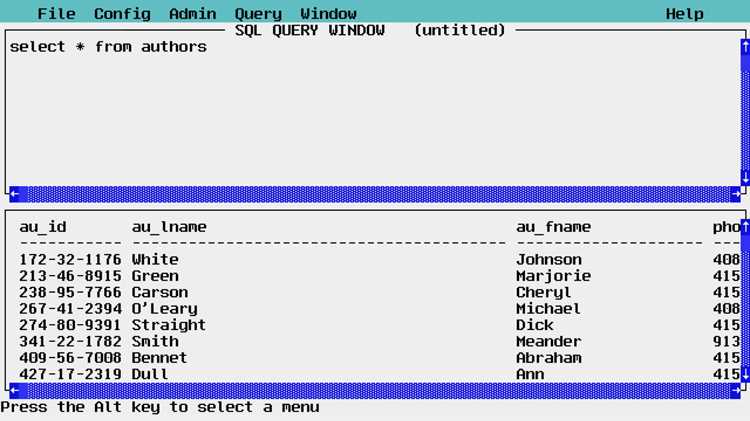Screen dimensions: 750x421
Task: Click first name 'Abraham'
Action: point(549,357)
